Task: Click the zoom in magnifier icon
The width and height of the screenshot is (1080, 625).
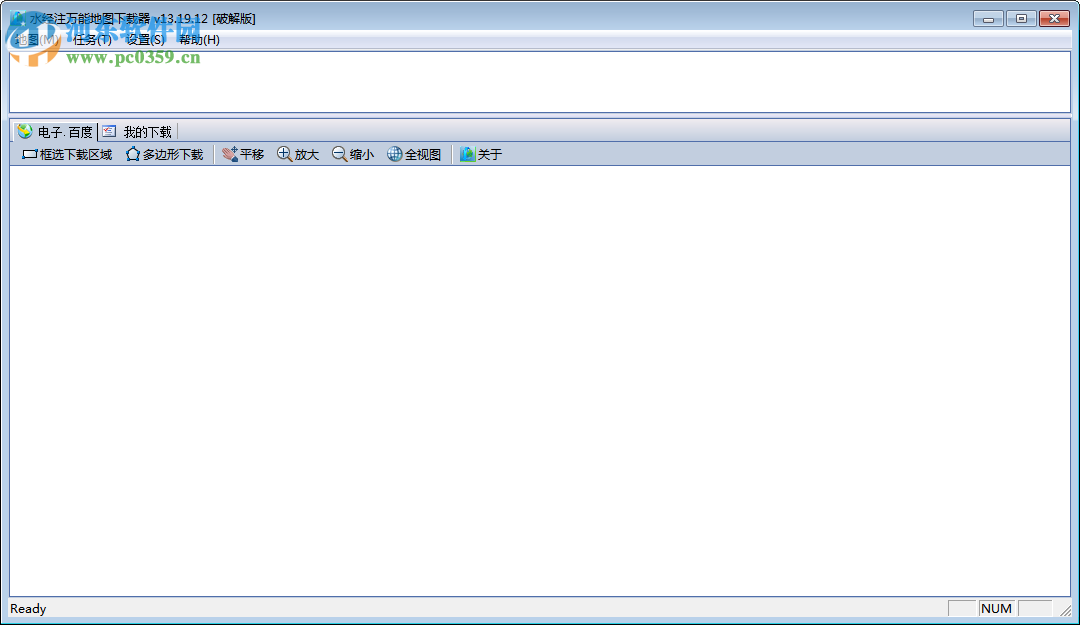Action: point(284,154)
